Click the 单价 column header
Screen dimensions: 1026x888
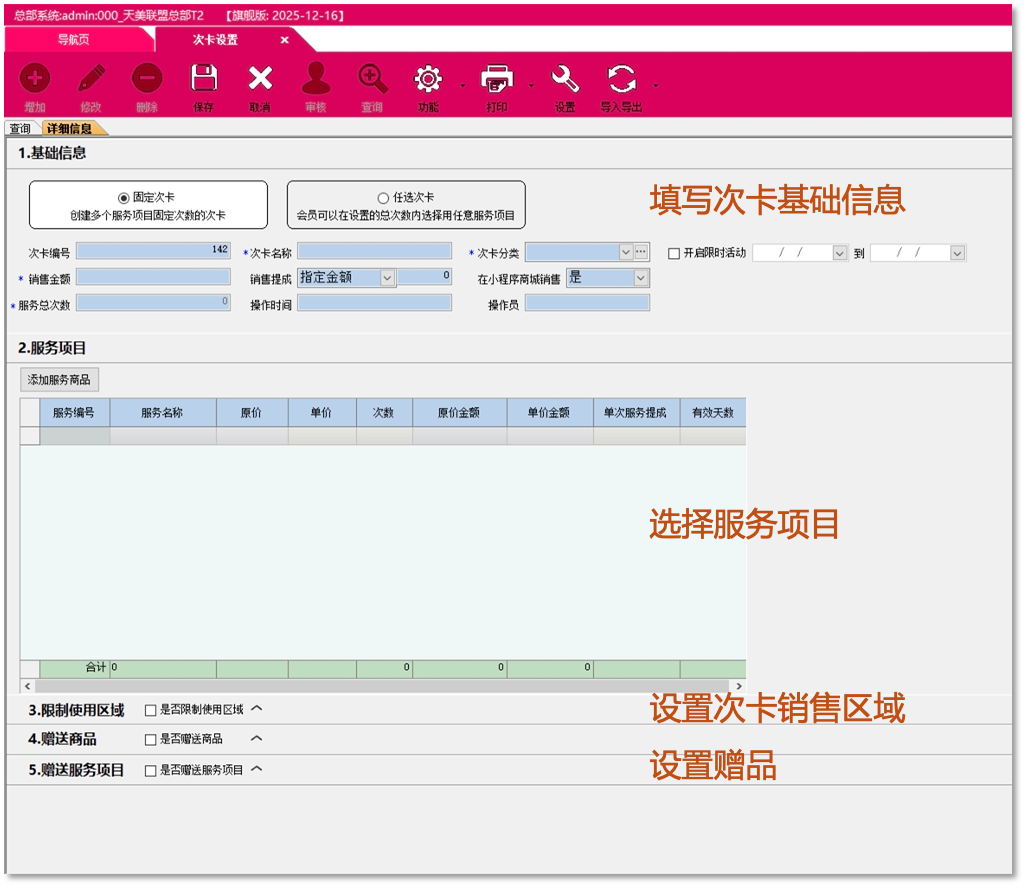[x=322, y=413]
